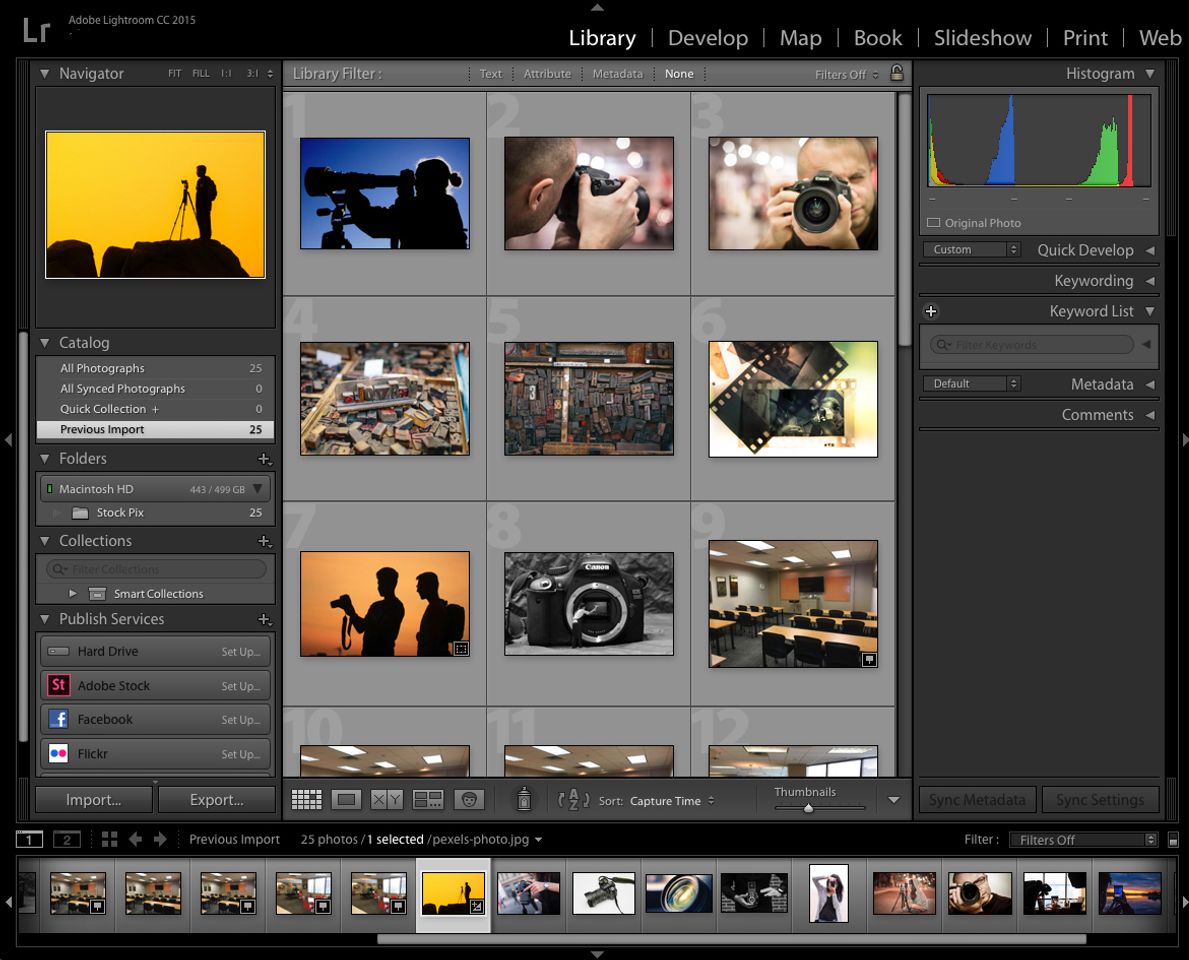Screen dimensions: 1189x960
Task: Toggle the filter switch at filmstrip right
Action: click(1173, 840)
